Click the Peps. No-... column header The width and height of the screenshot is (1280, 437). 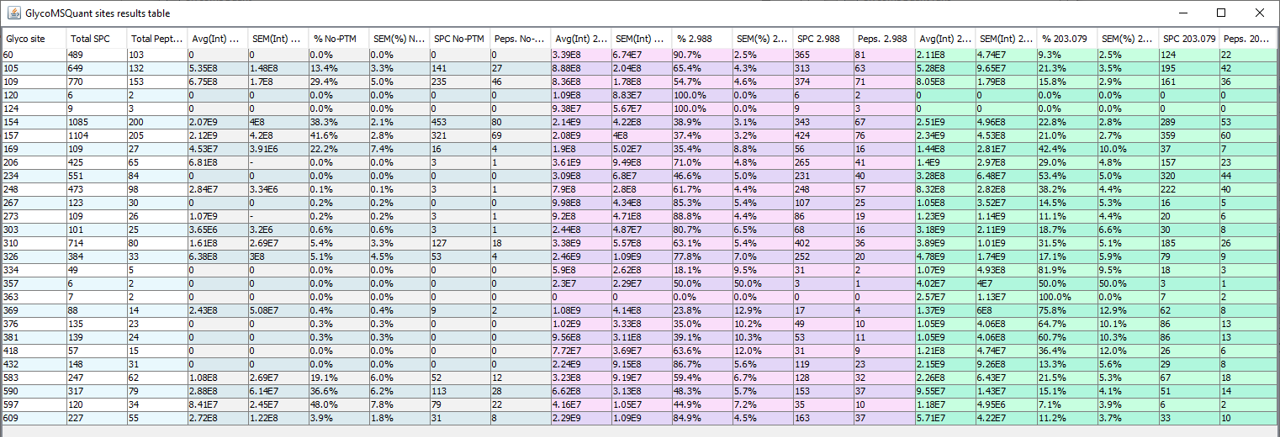(521, 38)
